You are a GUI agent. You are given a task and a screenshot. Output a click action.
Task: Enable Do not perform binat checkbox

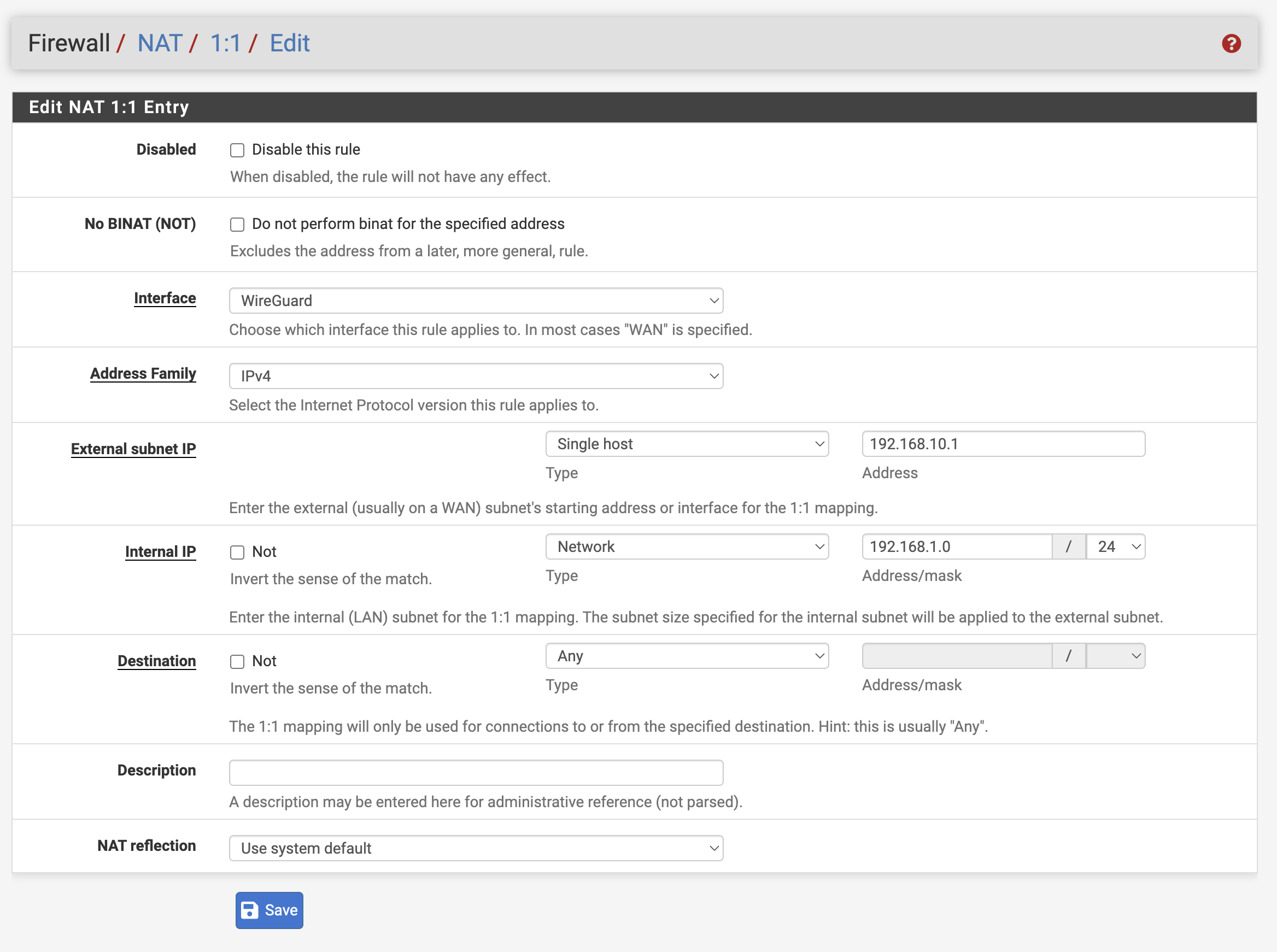point(237,225)
